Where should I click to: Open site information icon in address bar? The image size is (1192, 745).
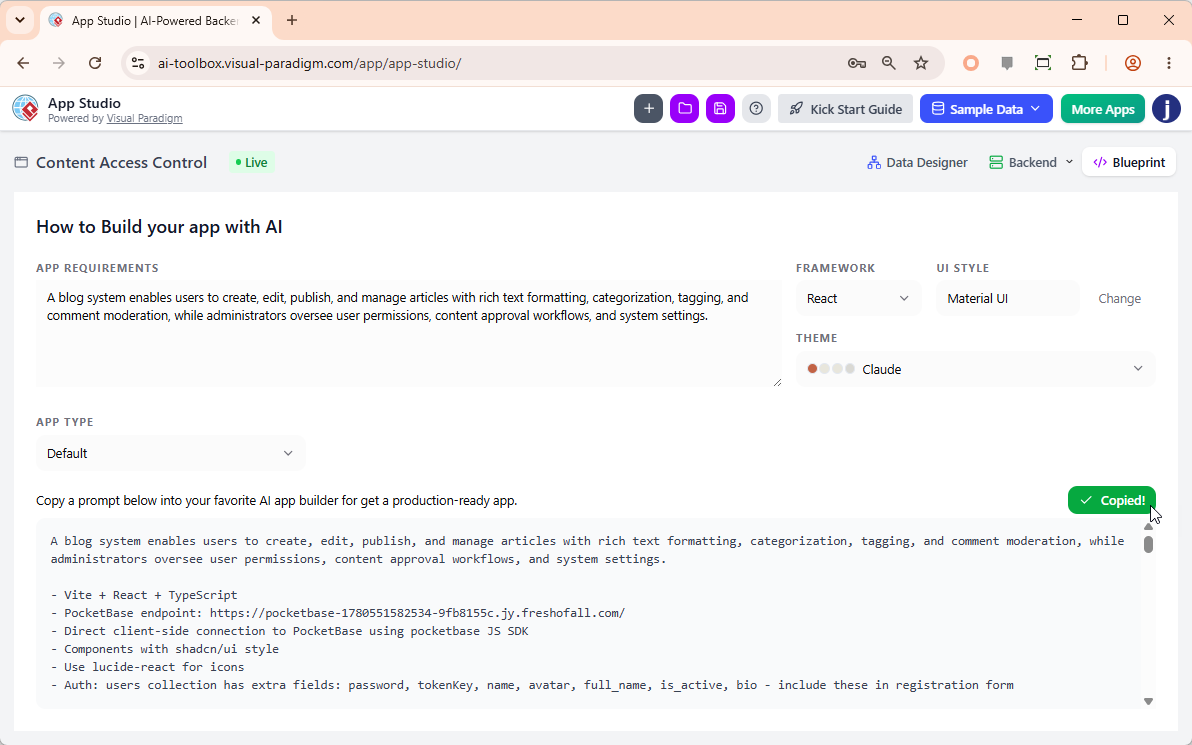click(138, 63)
